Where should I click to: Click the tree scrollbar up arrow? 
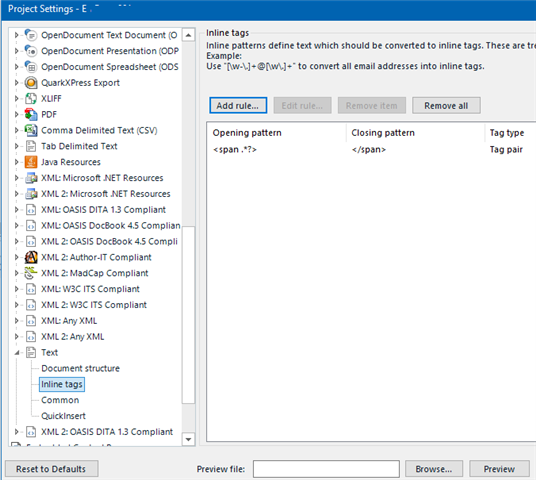coord(188,35)
